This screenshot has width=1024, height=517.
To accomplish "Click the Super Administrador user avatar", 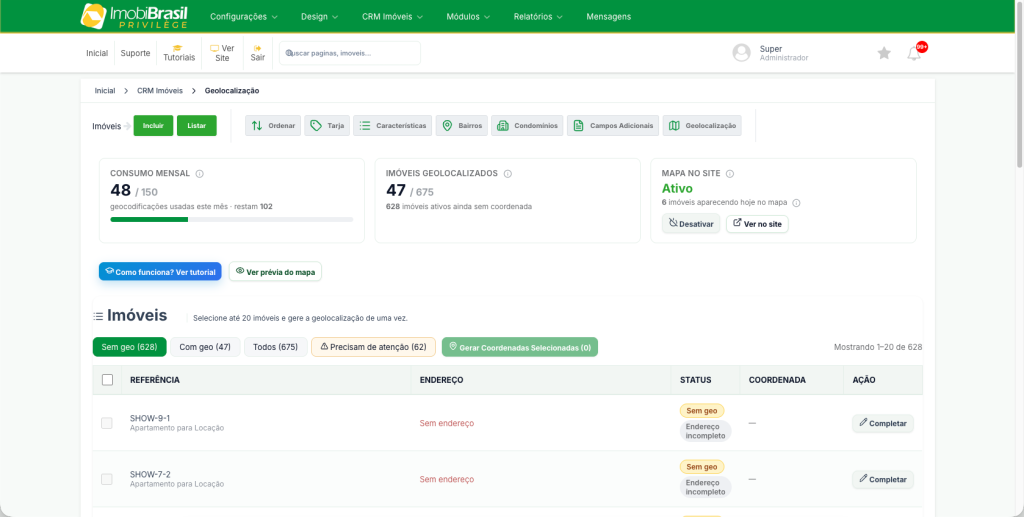I will (x=741, y=53).
